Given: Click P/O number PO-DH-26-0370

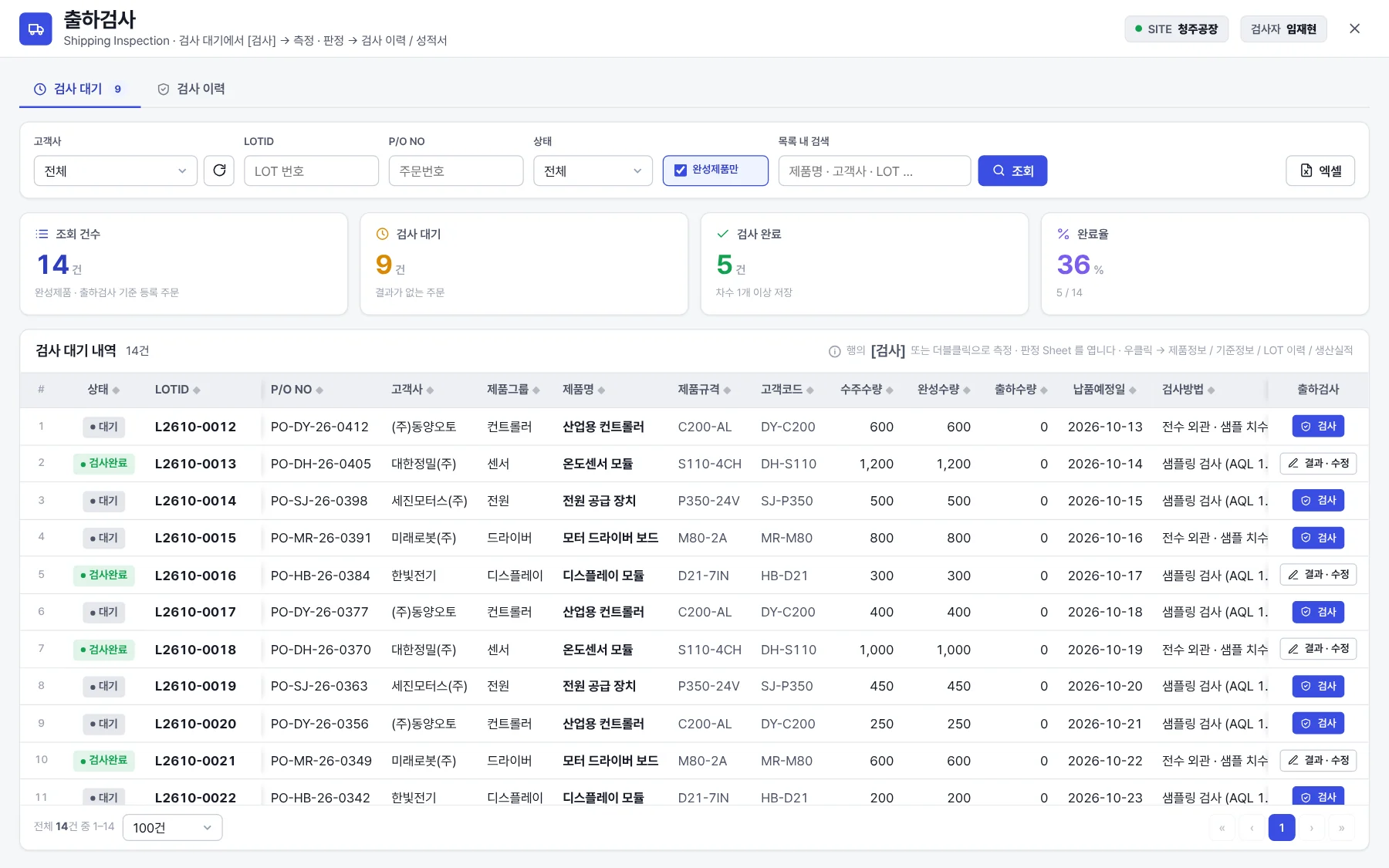Looking at the screenshot, I should [x=321, y=650].
